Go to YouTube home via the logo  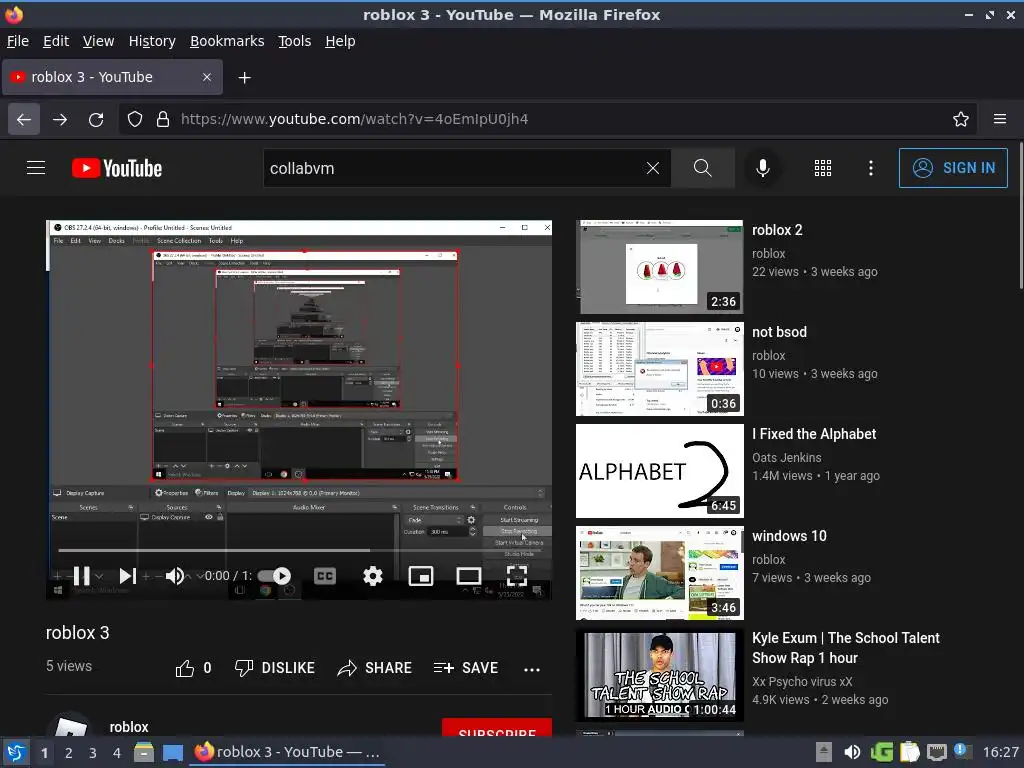point(117,168)
